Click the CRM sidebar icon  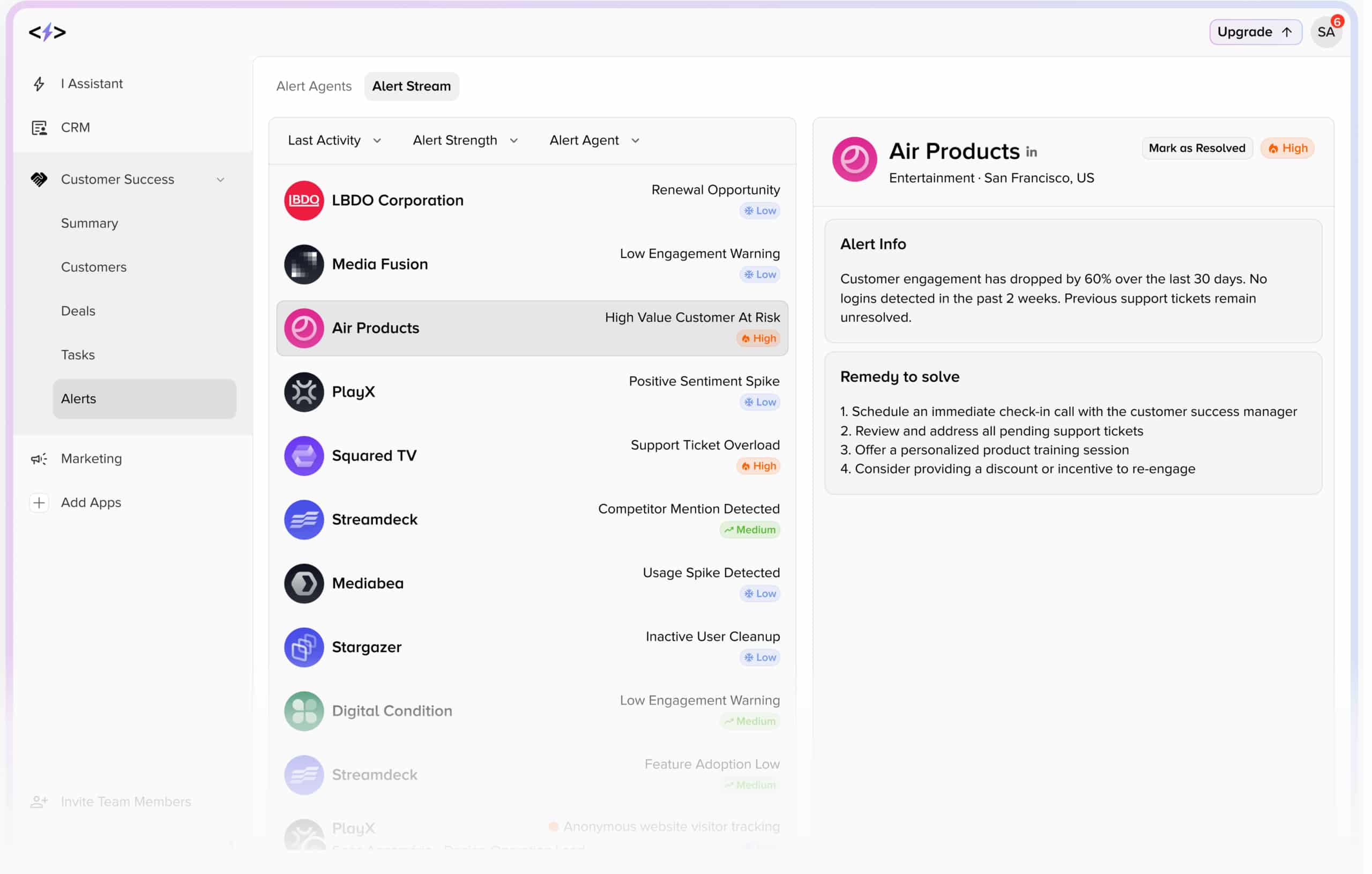(x=39, y=128)
